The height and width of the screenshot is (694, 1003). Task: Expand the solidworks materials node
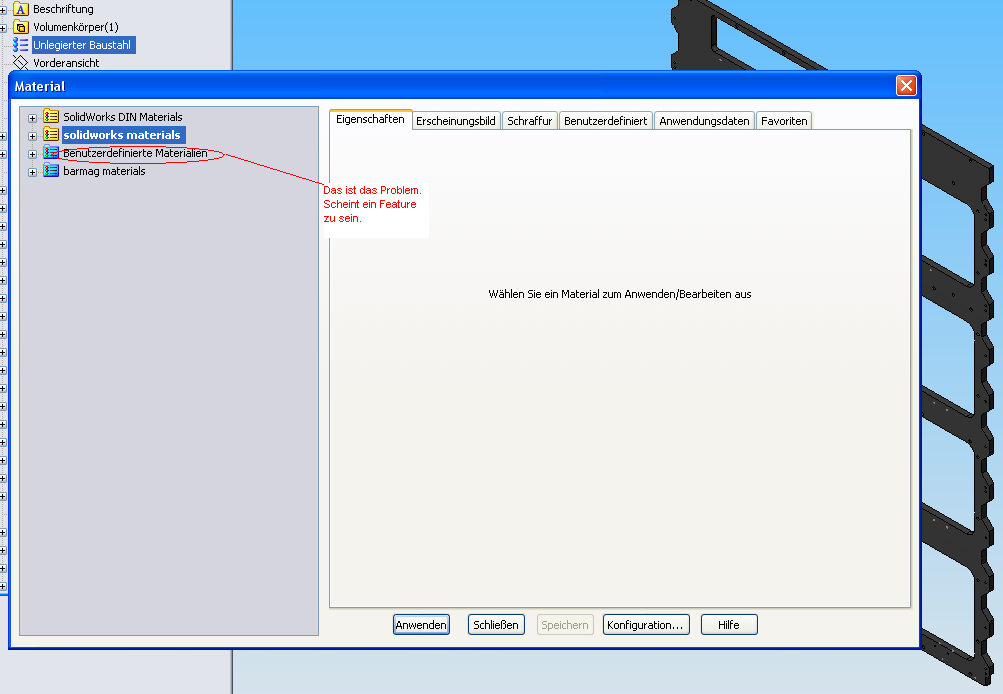tap(32, 136)
